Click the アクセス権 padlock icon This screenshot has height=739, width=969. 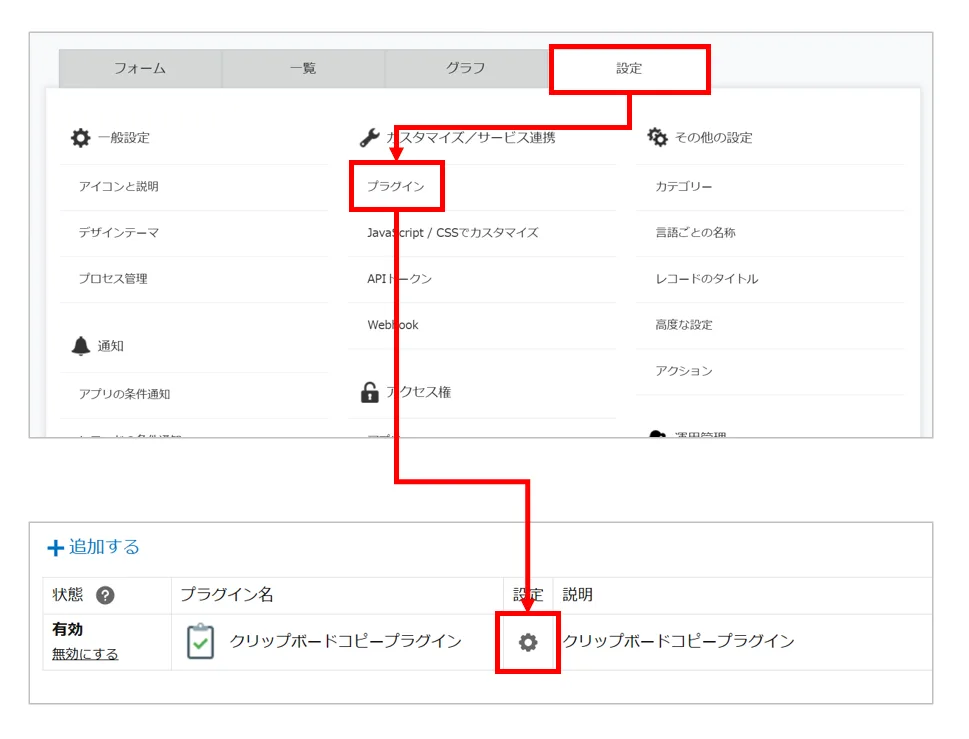(x=370, y=392)
